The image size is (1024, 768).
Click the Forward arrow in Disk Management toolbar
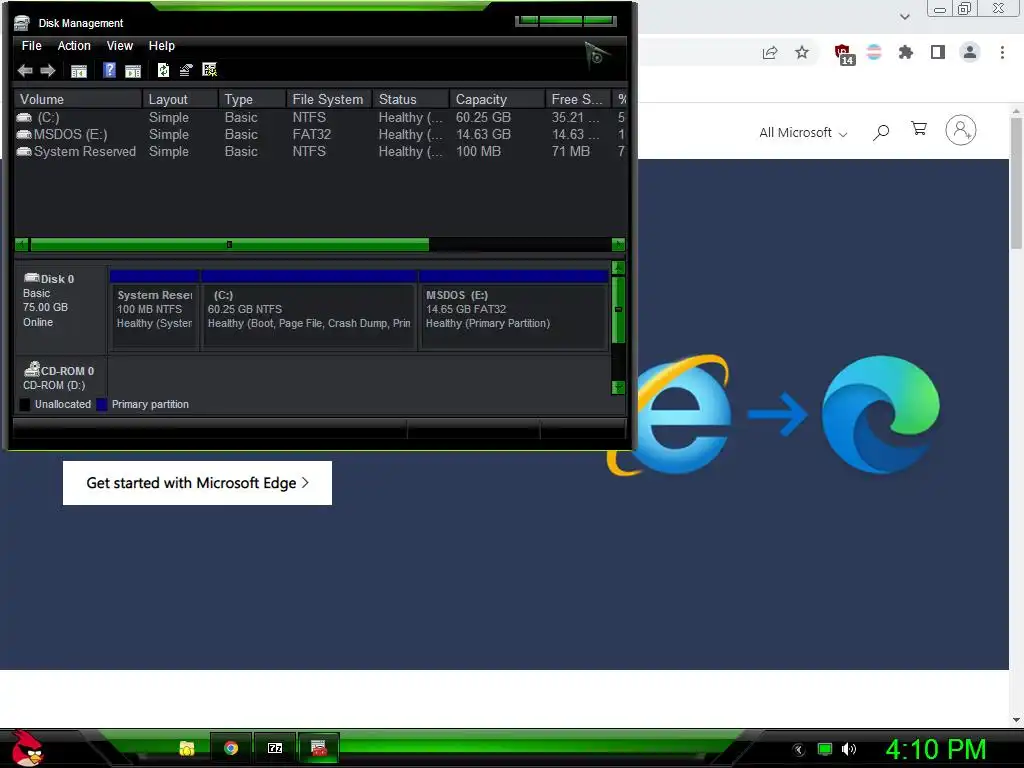click(x=48, y=71)
